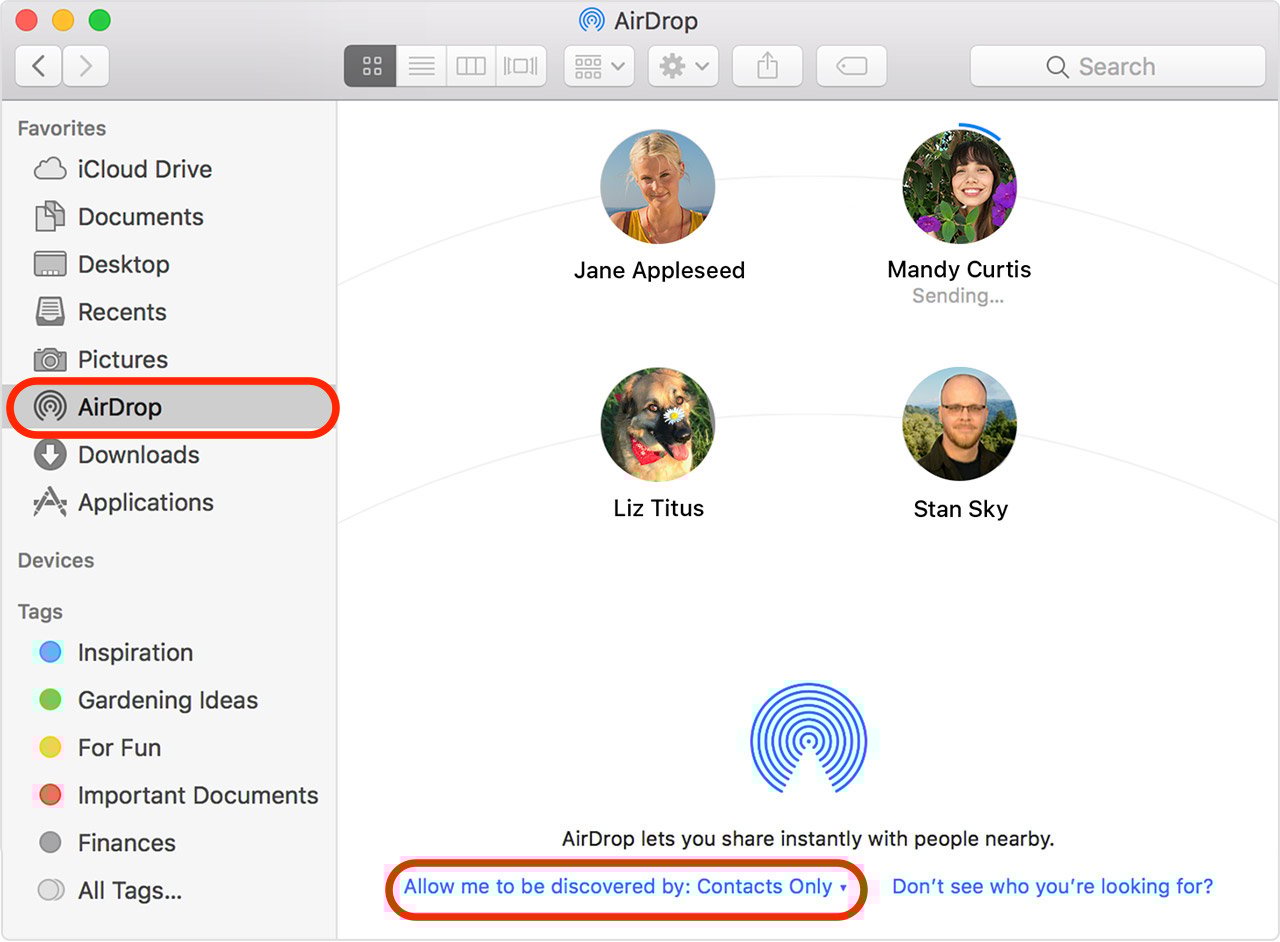
Task: Click the Applications icon in sidebar
Action: 50,502
